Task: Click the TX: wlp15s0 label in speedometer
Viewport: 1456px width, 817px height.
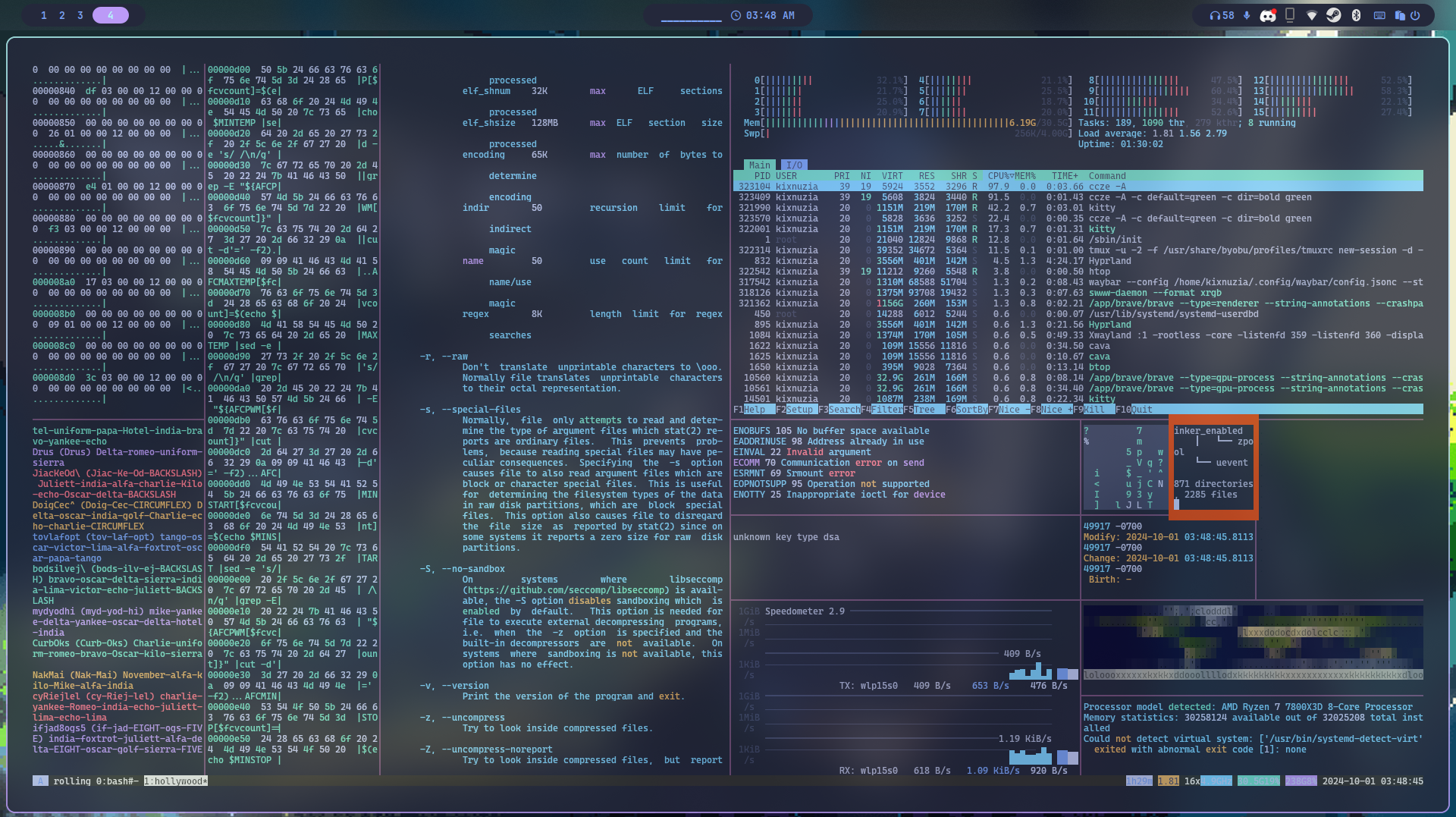Action: pyautogui.click(x=868, y=686)
